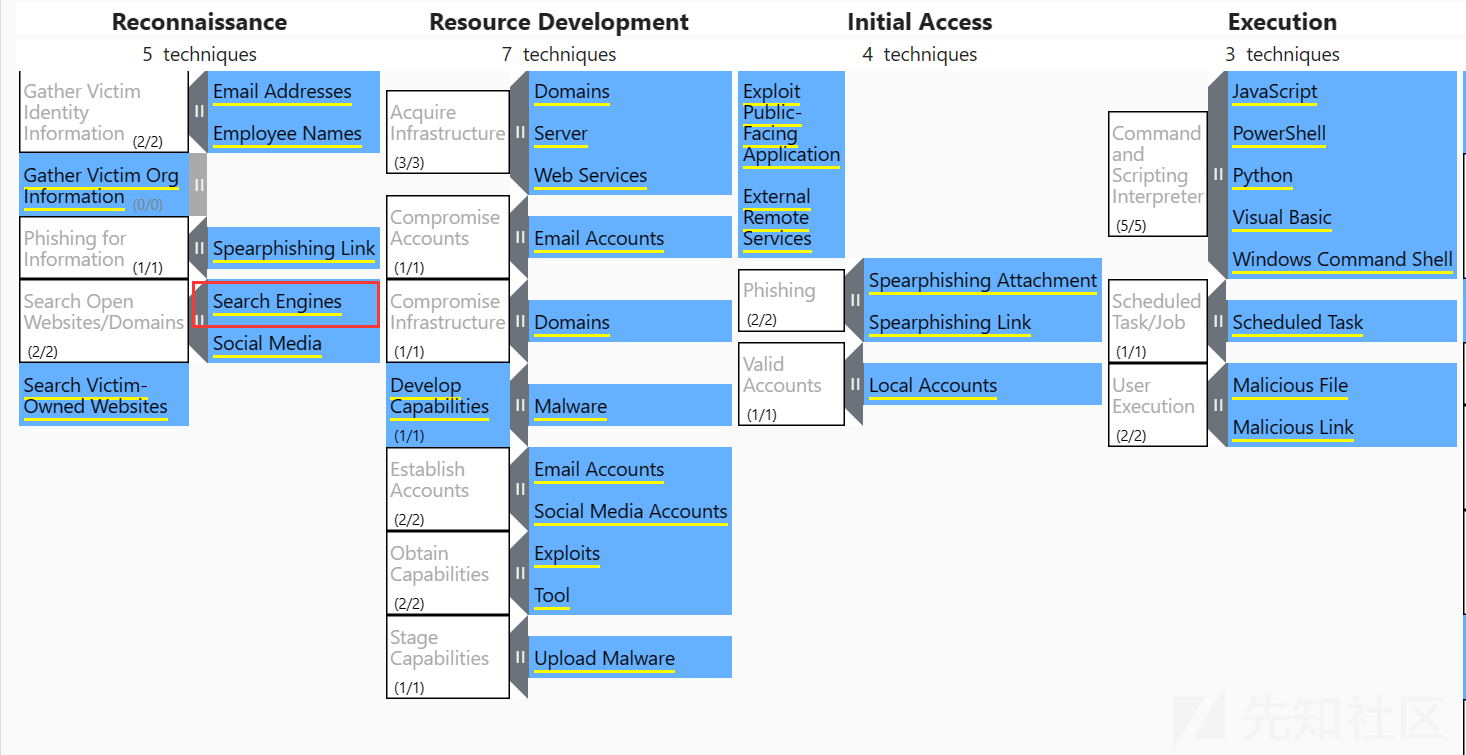
Task: Select the Exploits sub-technique
Action: (x=630, y=553)
